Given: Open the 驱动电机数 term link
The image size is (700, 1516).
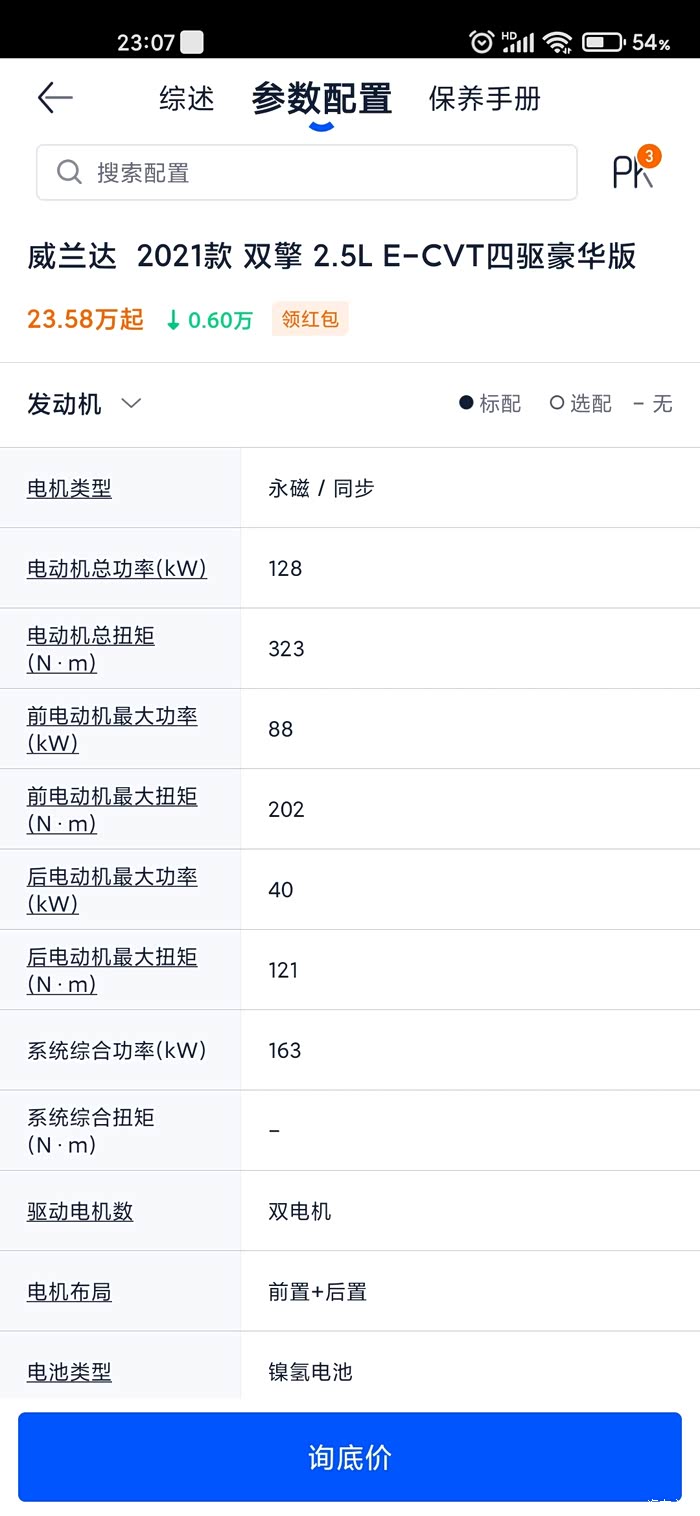Looking at the screenshot, I should (80, 1212).
